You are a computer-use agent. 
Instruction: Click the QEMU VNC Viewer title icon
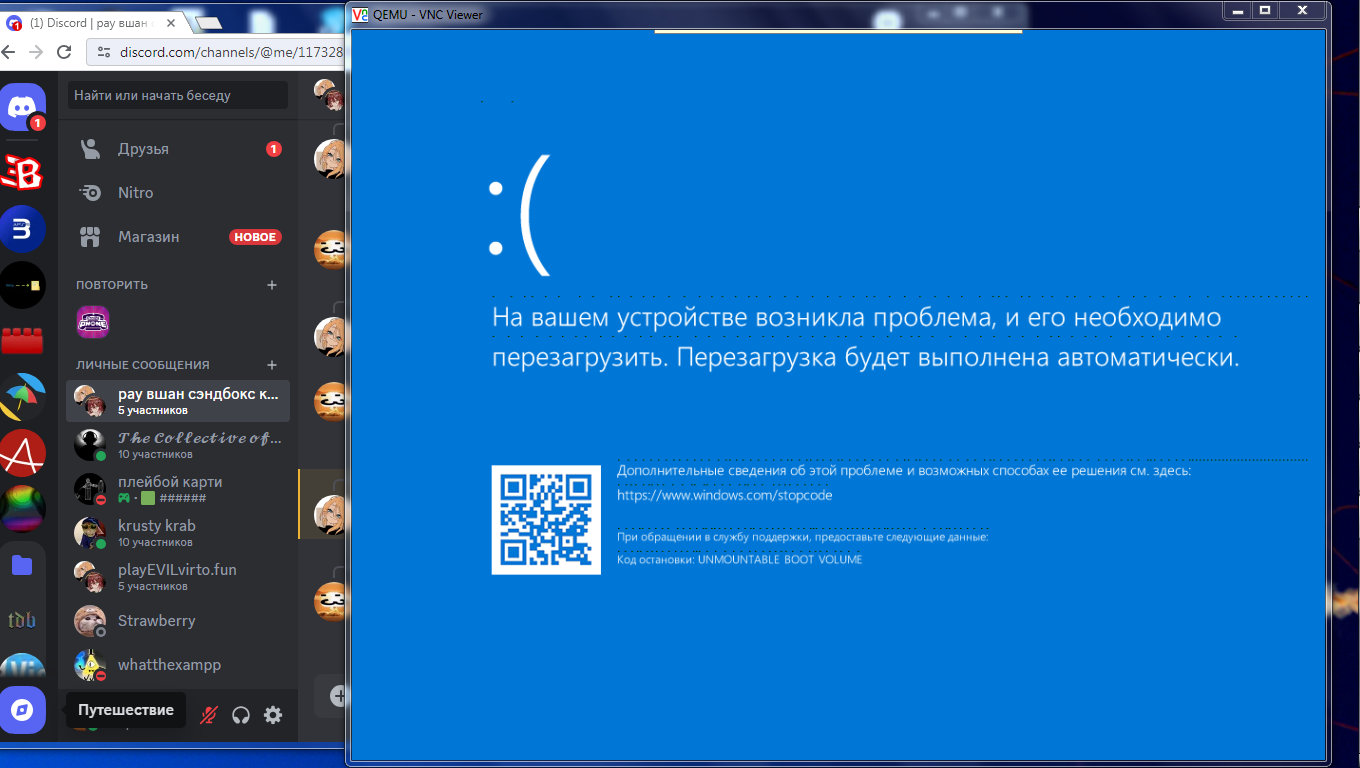[x=361, y=13]
